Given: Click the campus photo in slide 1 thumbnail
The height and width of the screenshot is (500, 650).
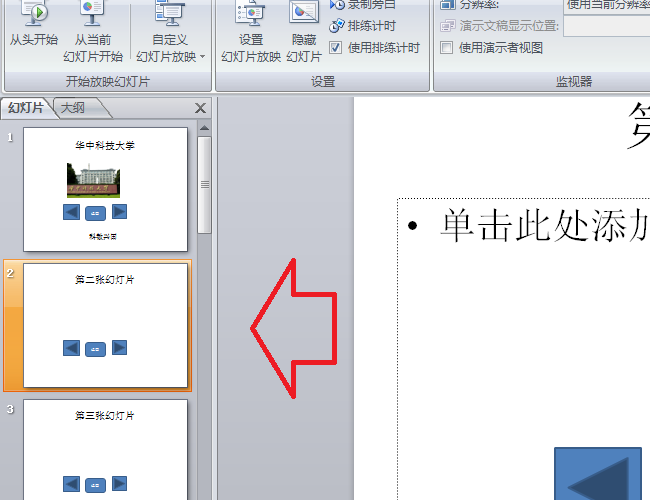Looking at the screenshot, I should [93, 180].
